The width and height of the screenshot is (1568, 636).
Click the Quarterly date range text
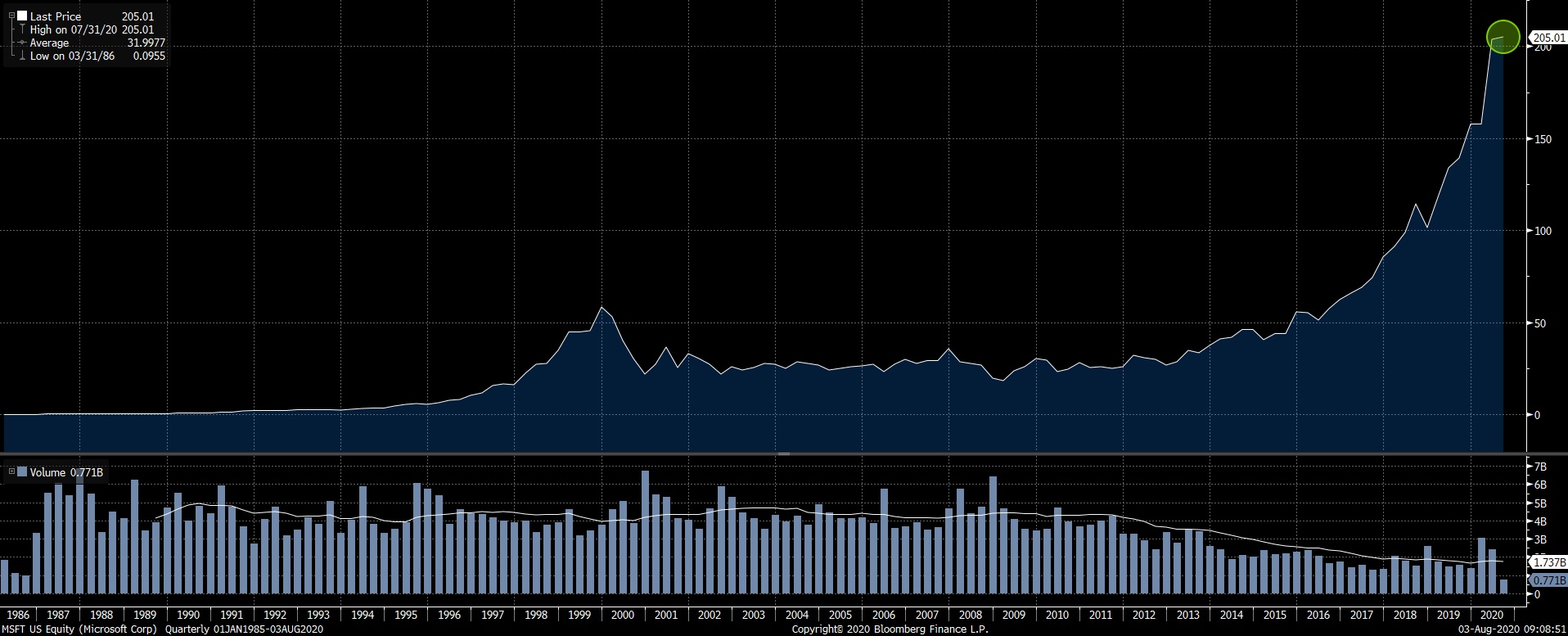pyautogui.click(x=244, y=629)
